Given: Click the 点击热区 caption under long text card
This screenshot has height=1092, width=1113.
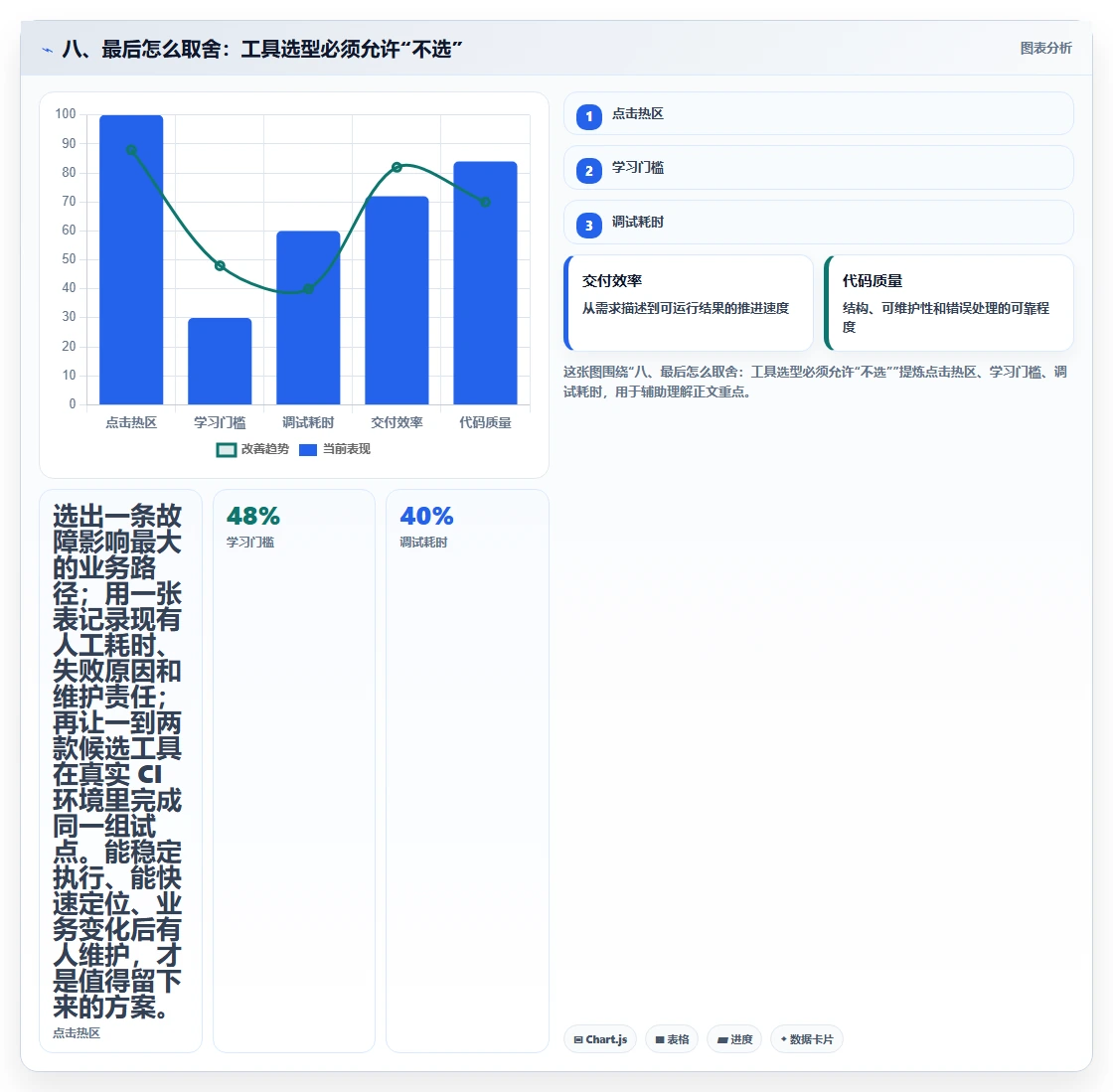Looking at the screenshot, I should (77, 1033).
